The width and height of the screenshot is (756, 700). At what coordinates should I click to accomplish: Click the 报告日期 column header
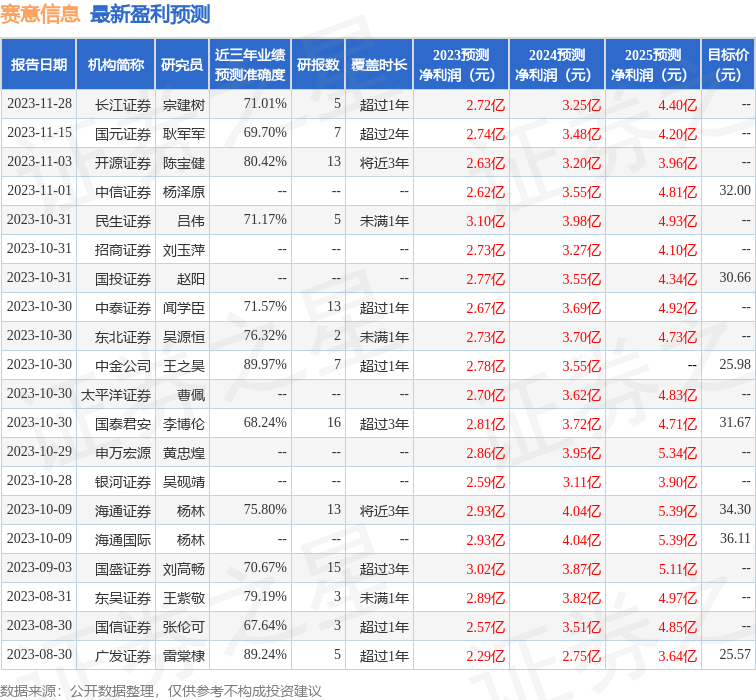39,65
